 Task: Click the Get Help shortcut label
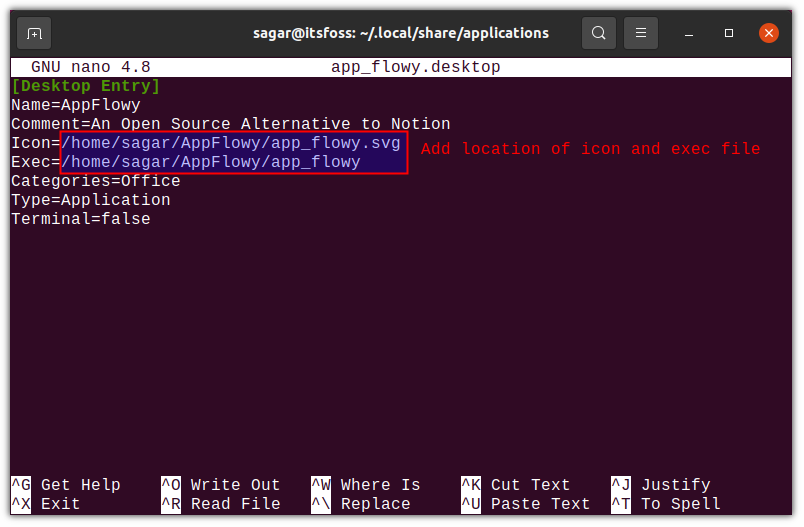[x=80, y=485]
